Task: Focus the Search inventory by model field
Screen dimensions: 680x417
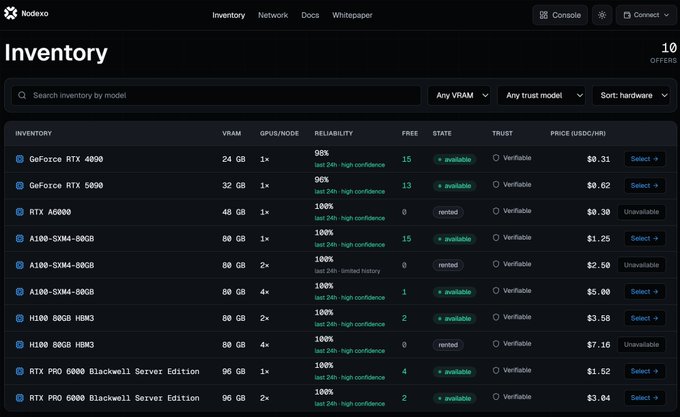Action: point(216,95)
